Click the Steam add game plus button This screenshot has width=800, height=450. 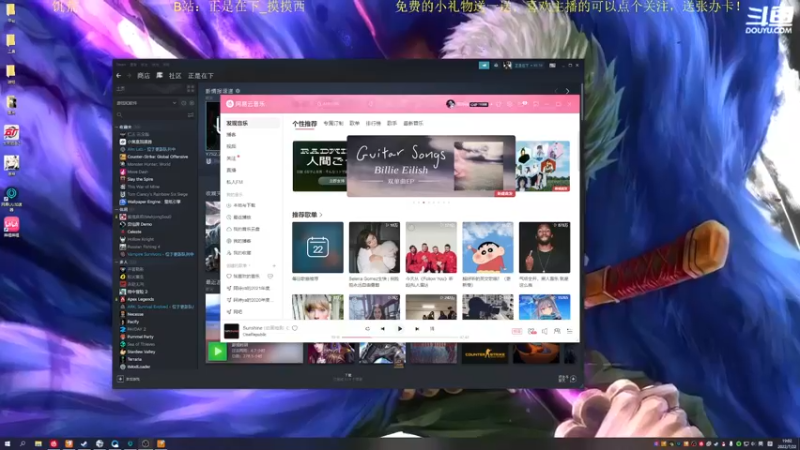coord(120,379)
